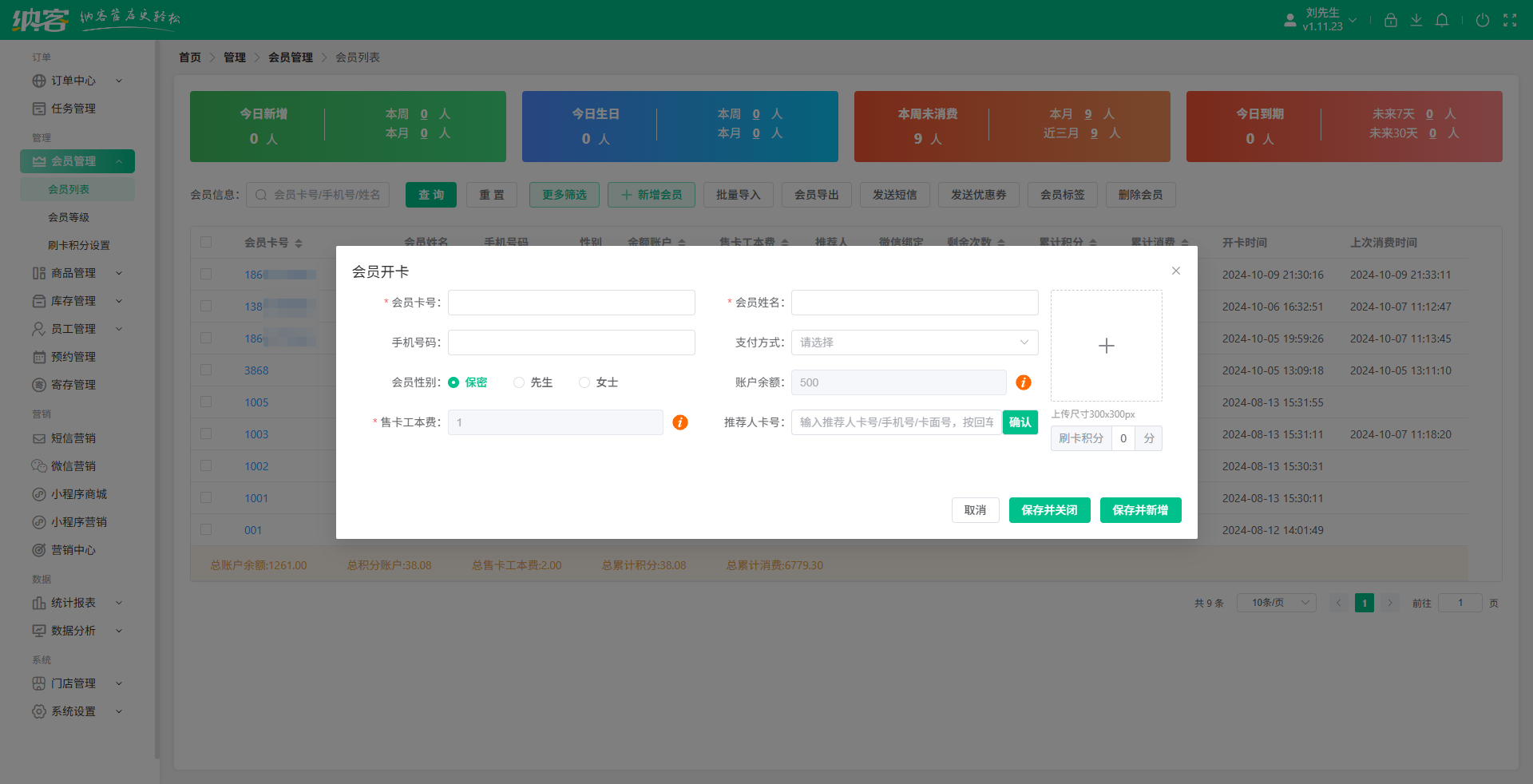Click into the 会员卡号 input field
1533x784 pixels.
point(571,303)
